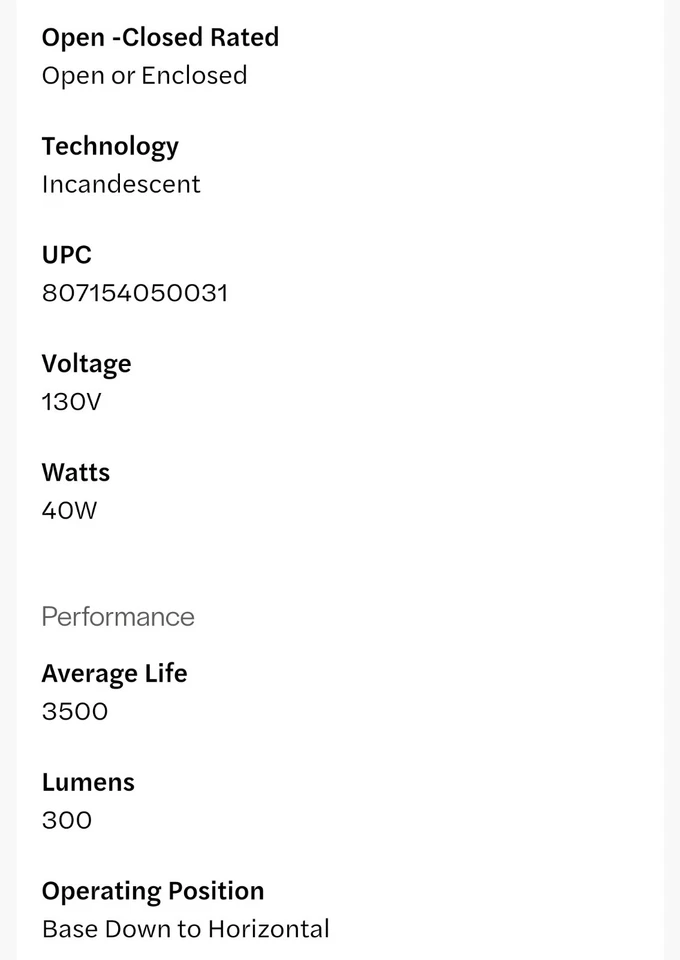
Task: Click the Technology spec label
Action: [x=110, y=147]
